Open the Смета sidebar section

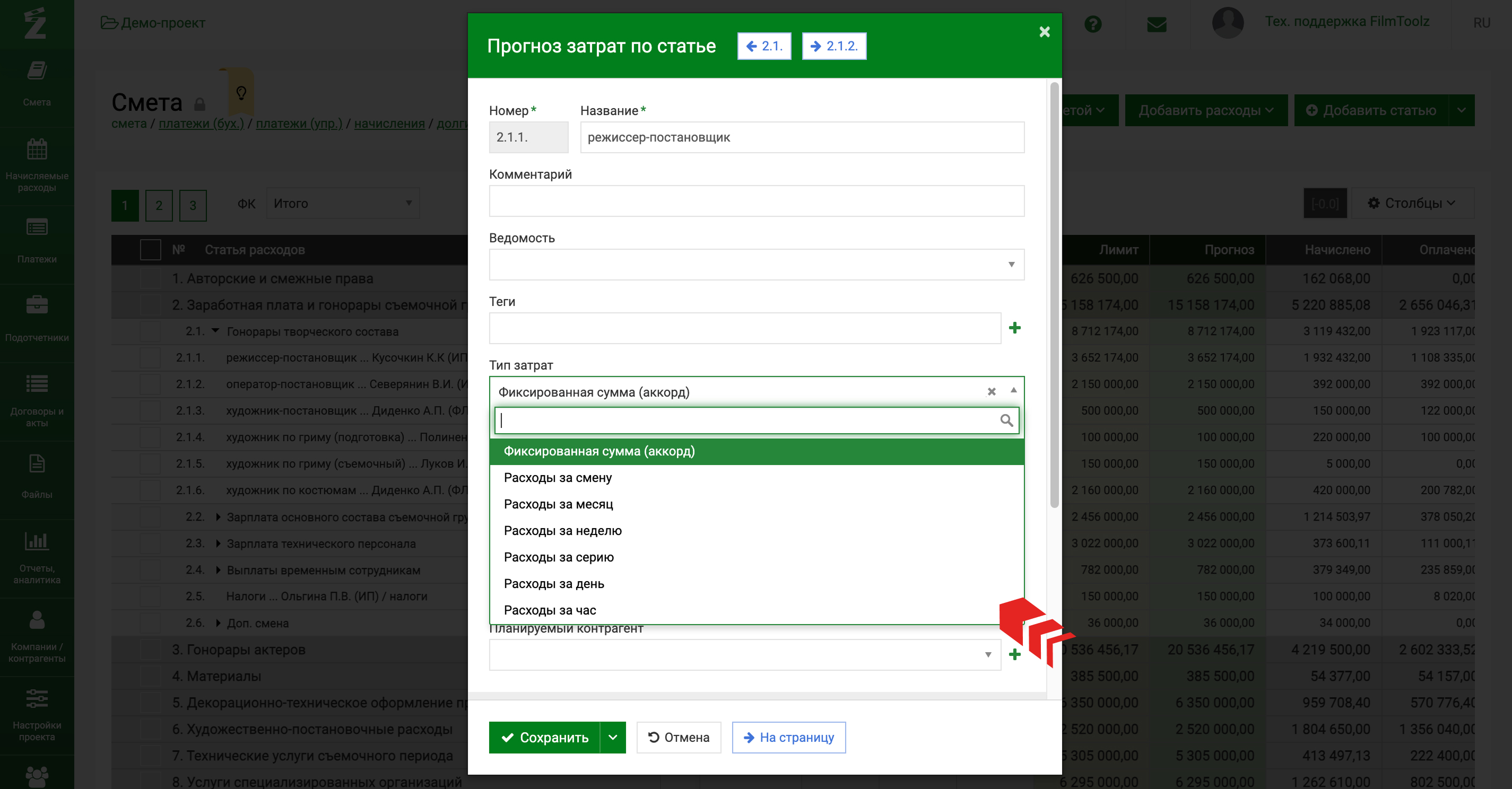tap(37, 83)
